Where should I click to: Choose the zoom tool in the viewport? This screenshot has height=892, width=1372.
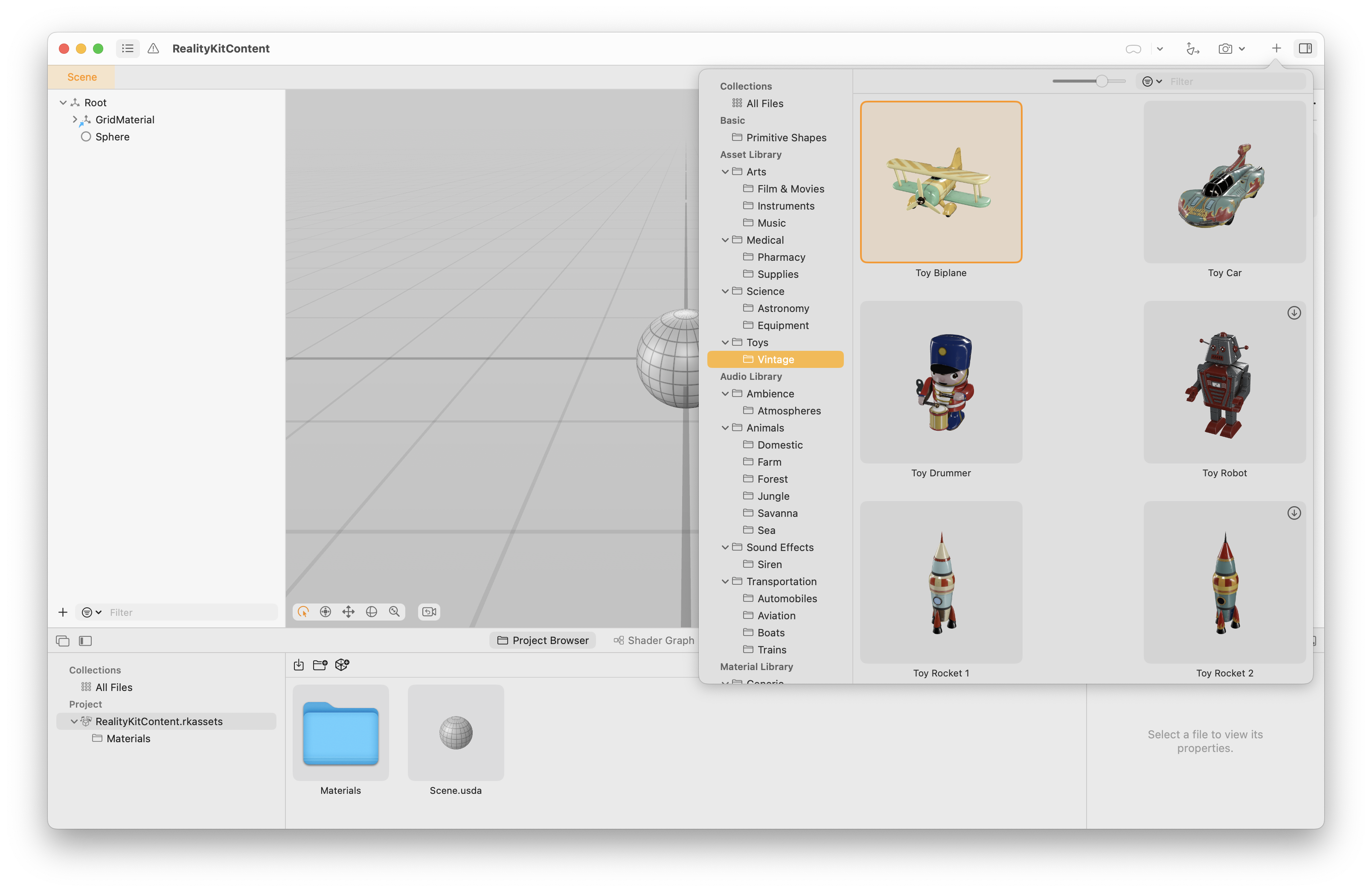(x=395, y=612)
